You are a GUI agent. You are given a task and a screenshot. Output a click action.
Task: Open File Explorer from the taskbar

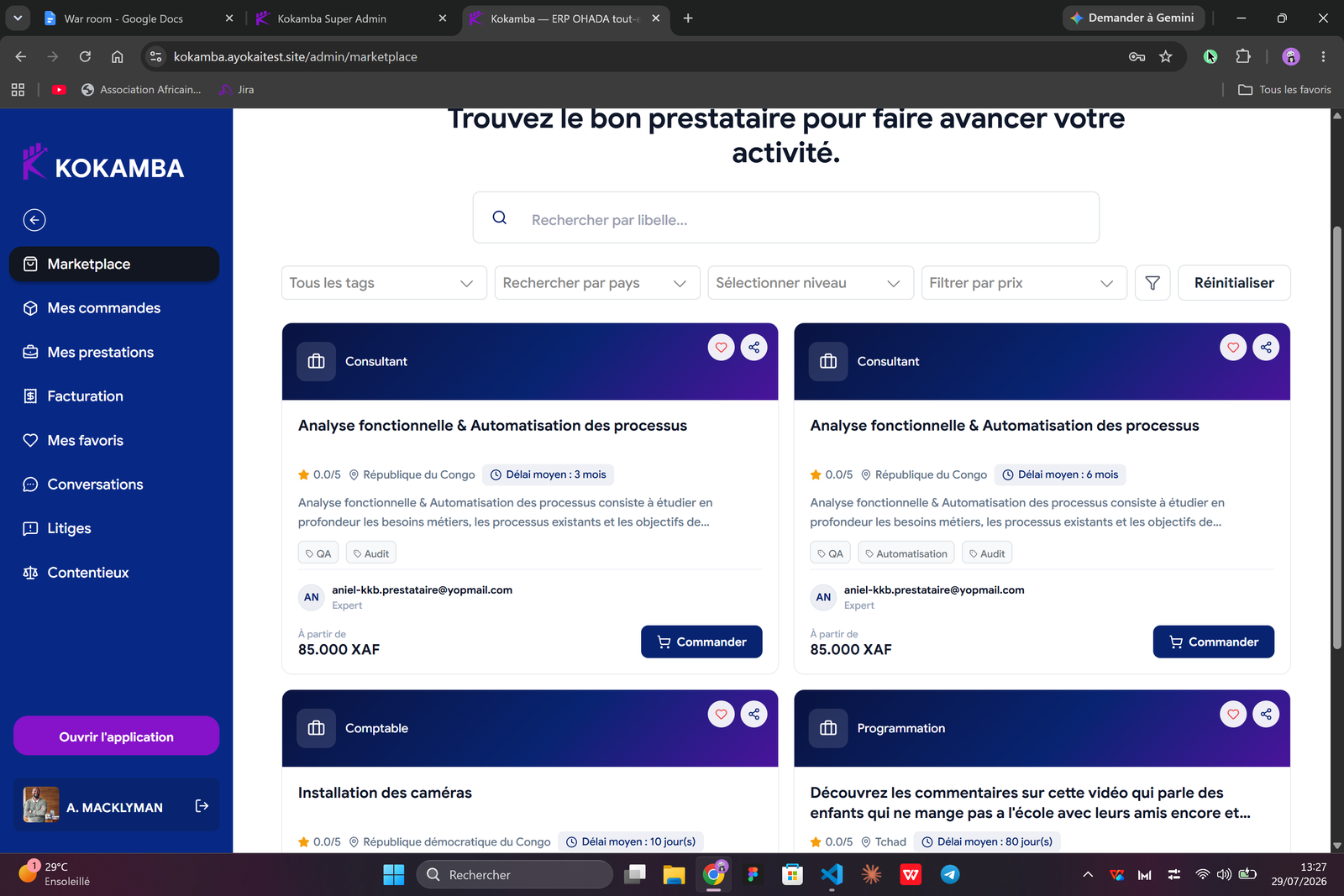tap(674, 874)
